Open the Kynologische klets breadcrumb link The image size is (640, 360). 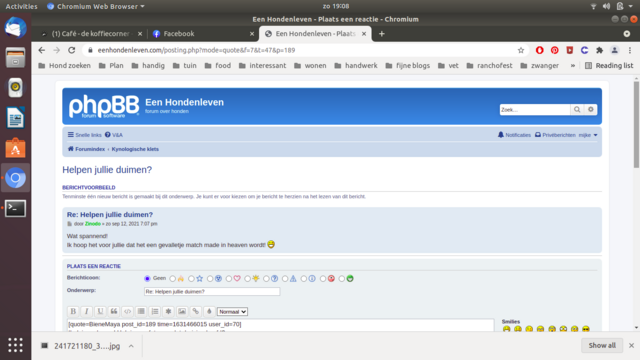(x=135, y=149)
